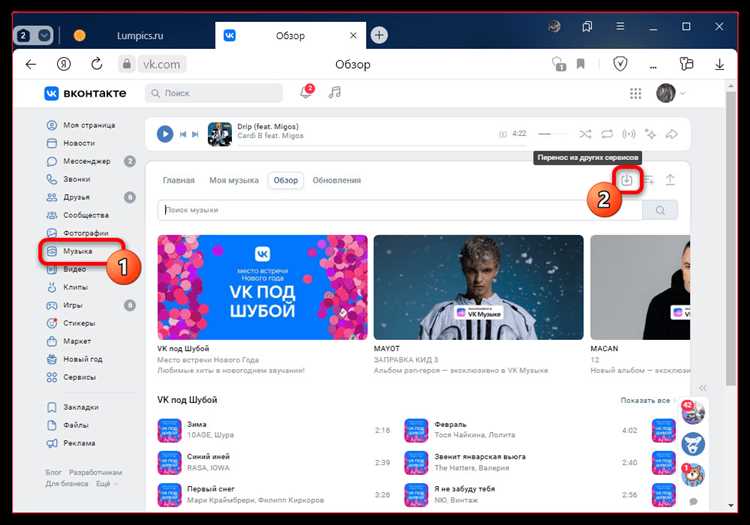The image size is (750, 525).
Task: Toggle shuffle in the music player
Action: click(585, 133)
